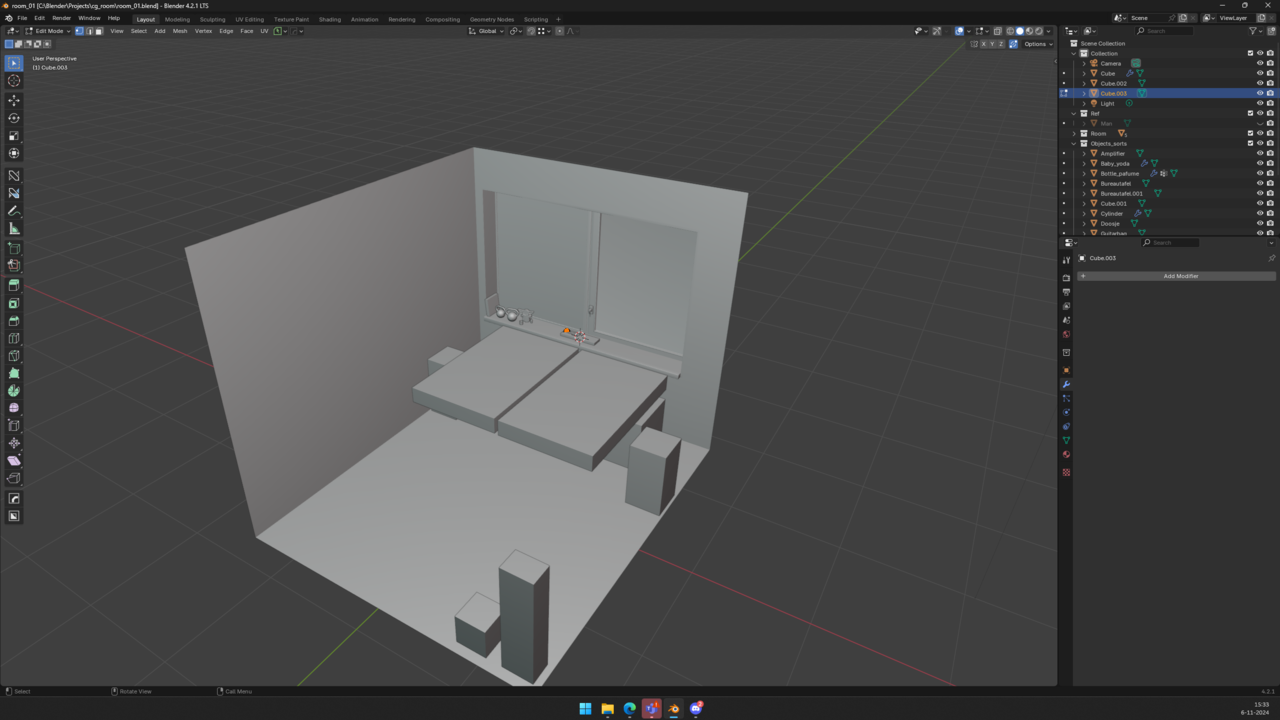The image size is (1280, 720).
Task: Open File Explorer from the taskbar
Action: coord(607,709)
